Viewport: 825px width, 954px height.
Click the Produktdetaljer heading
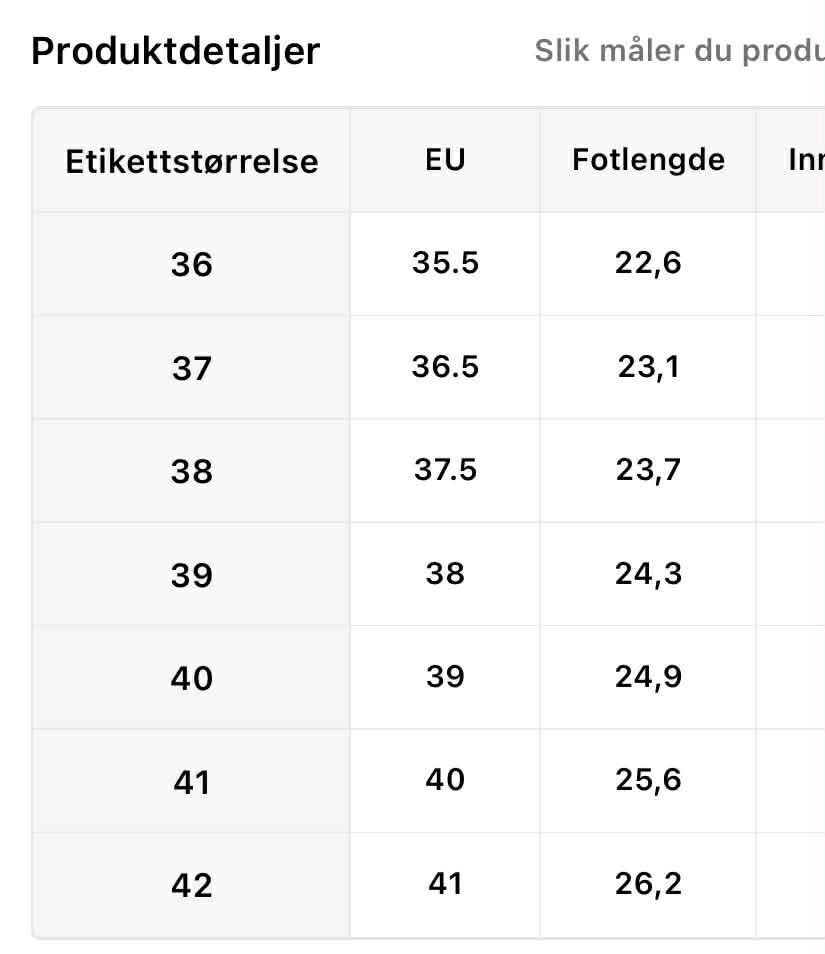(x=176, y=51)
